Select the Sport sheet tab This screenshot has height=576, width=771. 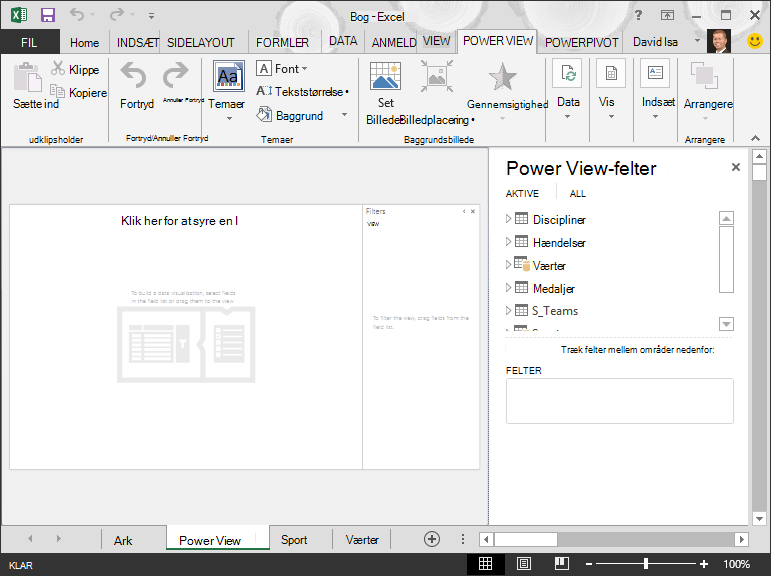[294, 540]
